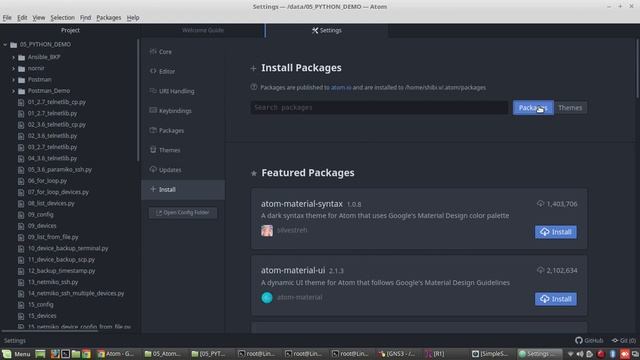The width and height of the screenshot is (640, 360).
Task: Click the silvestreh author avatar
Action: tap(267, 231)
